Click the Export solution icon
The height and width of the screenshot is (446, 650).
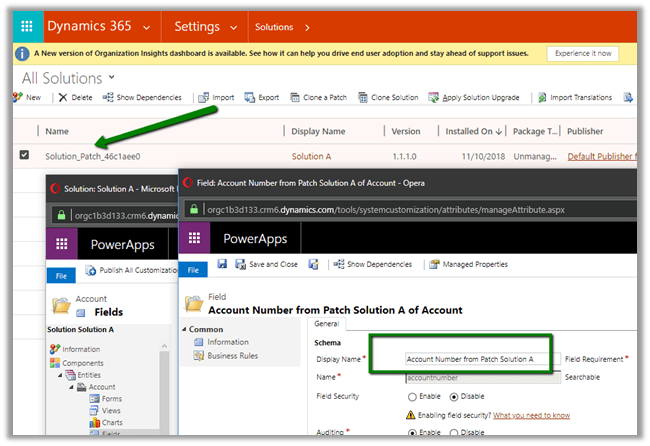coord(250,98)
